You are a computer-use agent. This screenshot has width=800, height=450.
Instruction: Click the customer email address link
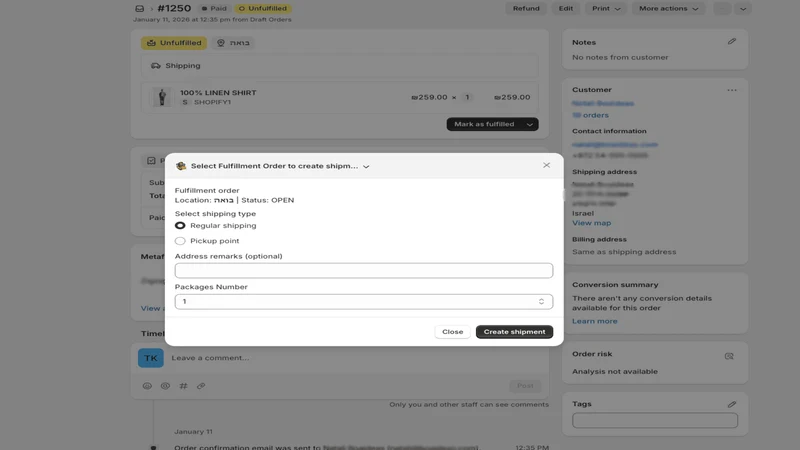click(x=615, y=145)
